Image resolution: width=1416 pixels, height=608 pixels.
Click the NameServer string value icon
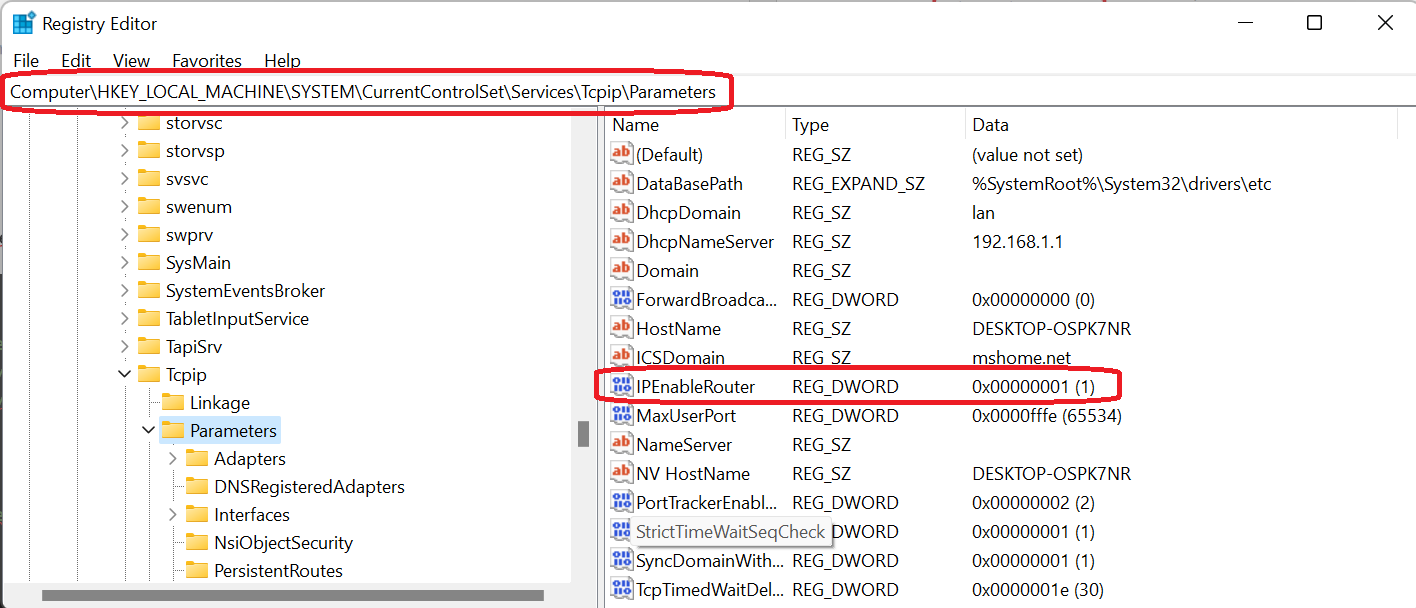pyautogui.click(x=622, y=445)
